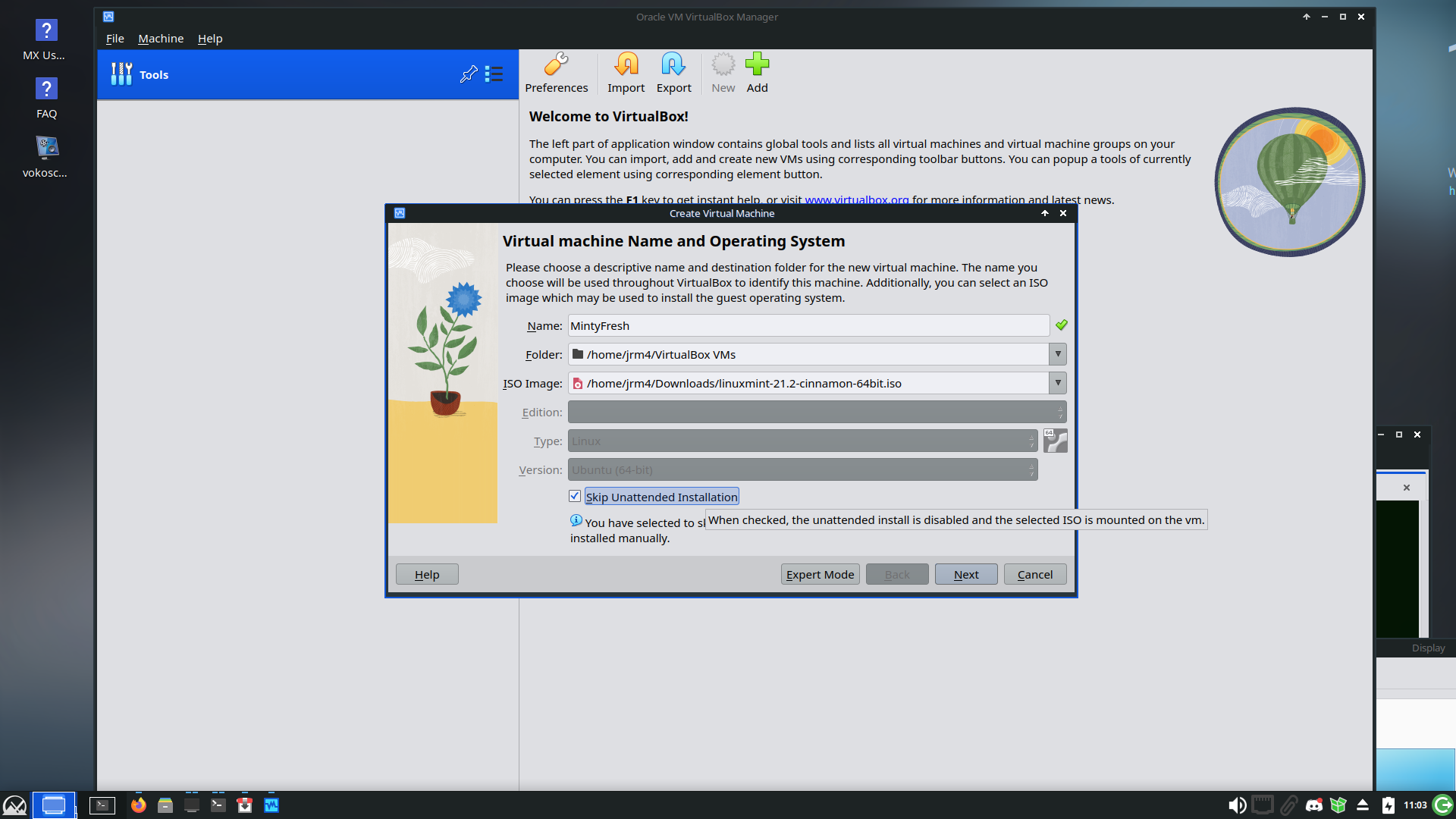Screen dimensions: 1456x819
Task: Click the package installer taskbar icon
Action: (244, 805)
